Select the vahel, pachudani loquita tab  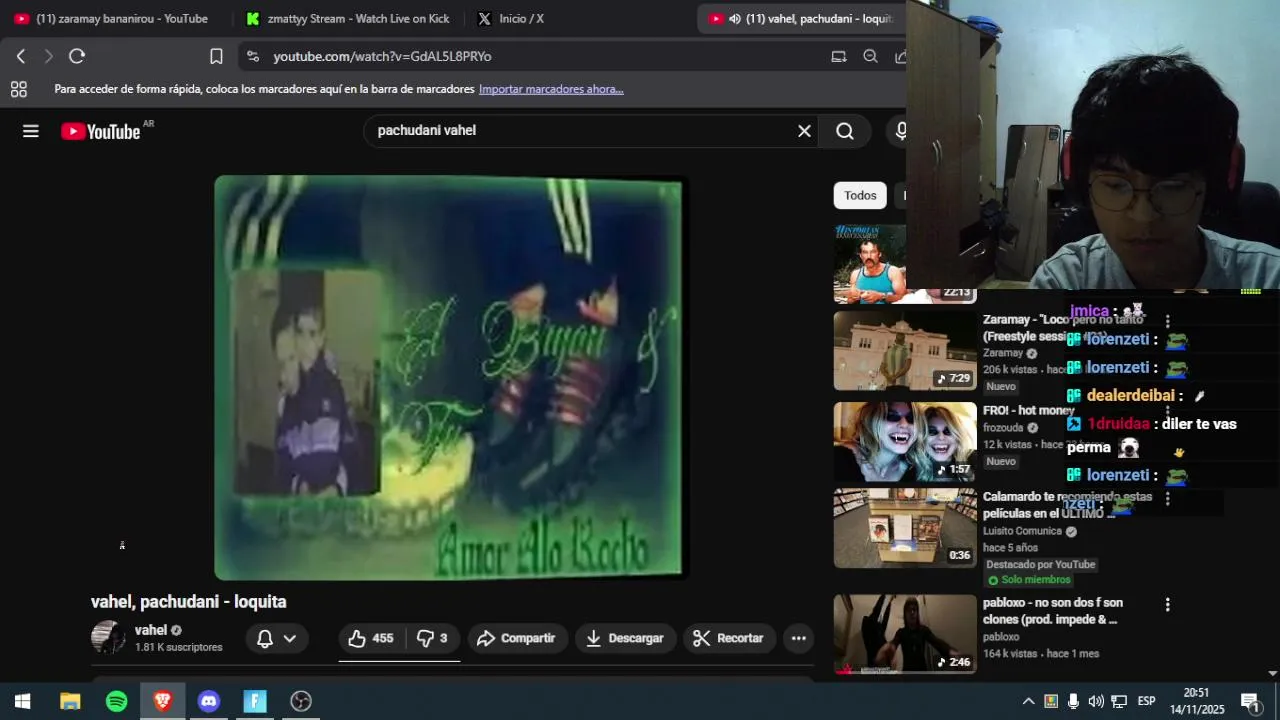click(802, 18)
